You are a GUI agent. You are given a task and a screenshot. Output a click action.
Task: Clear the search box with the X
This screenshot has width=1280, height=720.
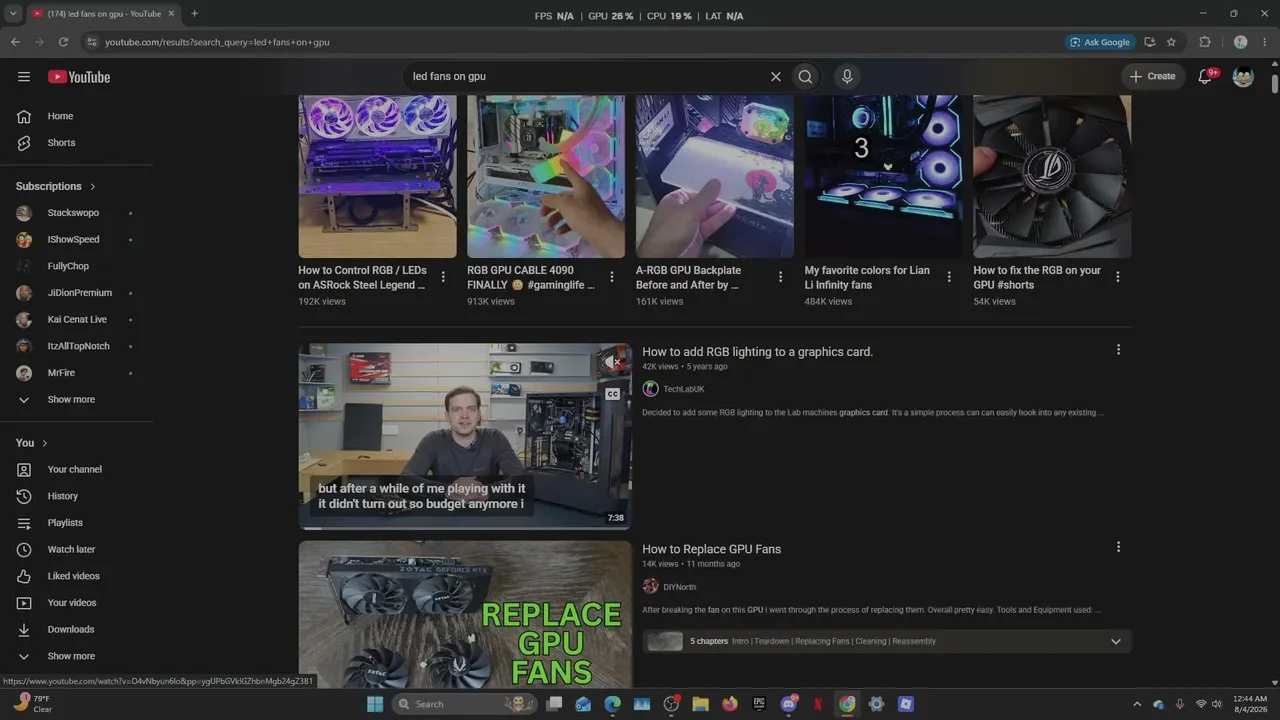(775, 76)
